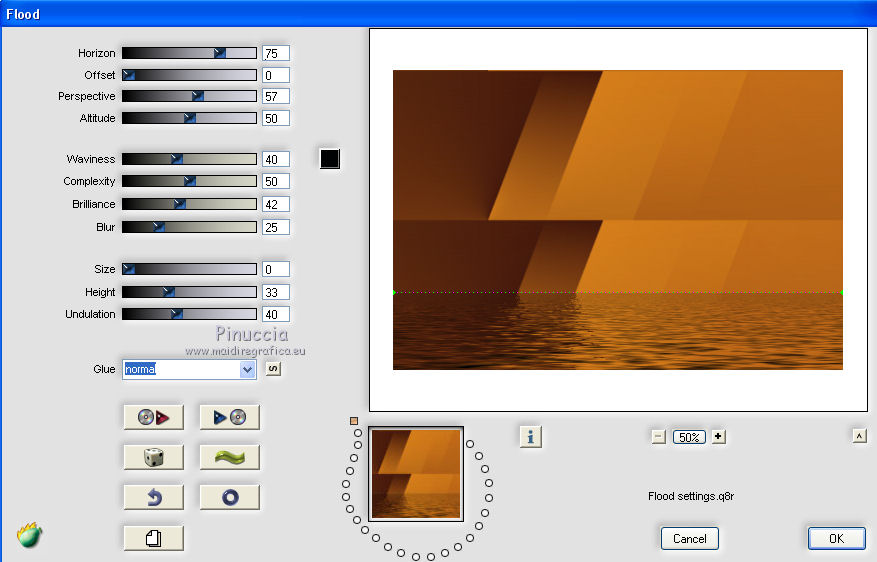Click the Undulation value field showing 40
The image size is (877, 562).
[x=276, y=314]
